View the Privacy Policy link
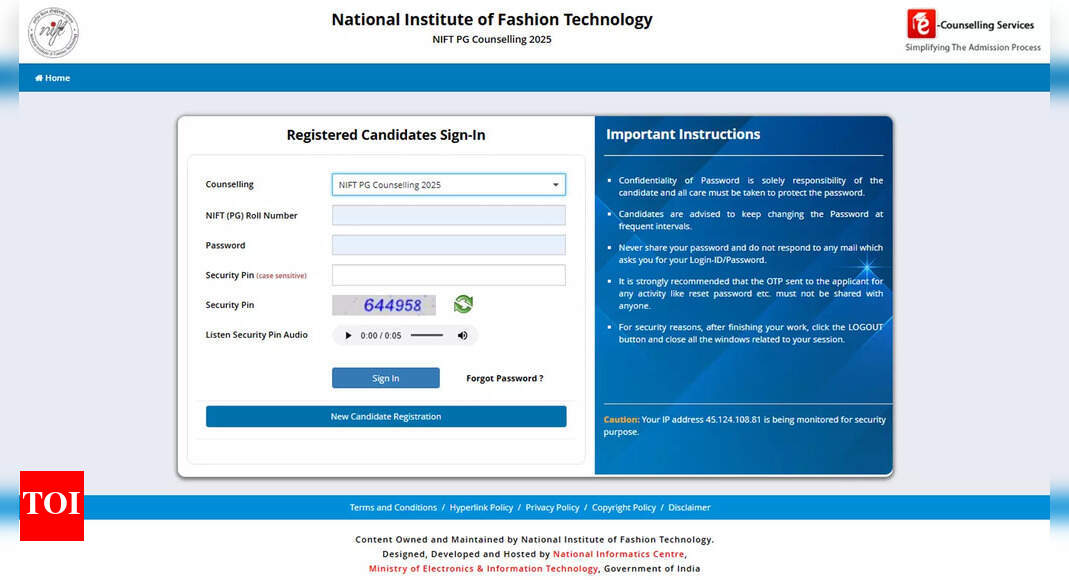The width and height of the screenshot is (1069, 580). (552, 507)
